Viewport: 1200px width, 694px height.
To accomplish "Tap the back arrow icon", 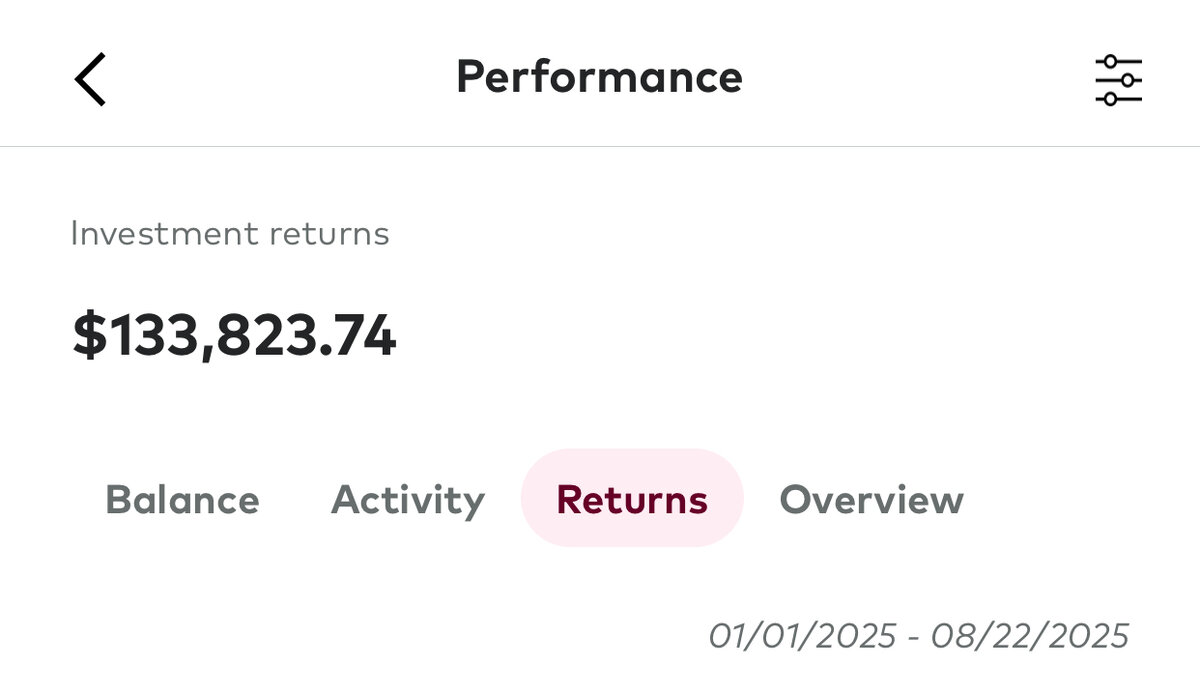I will [x=90, y=80].
